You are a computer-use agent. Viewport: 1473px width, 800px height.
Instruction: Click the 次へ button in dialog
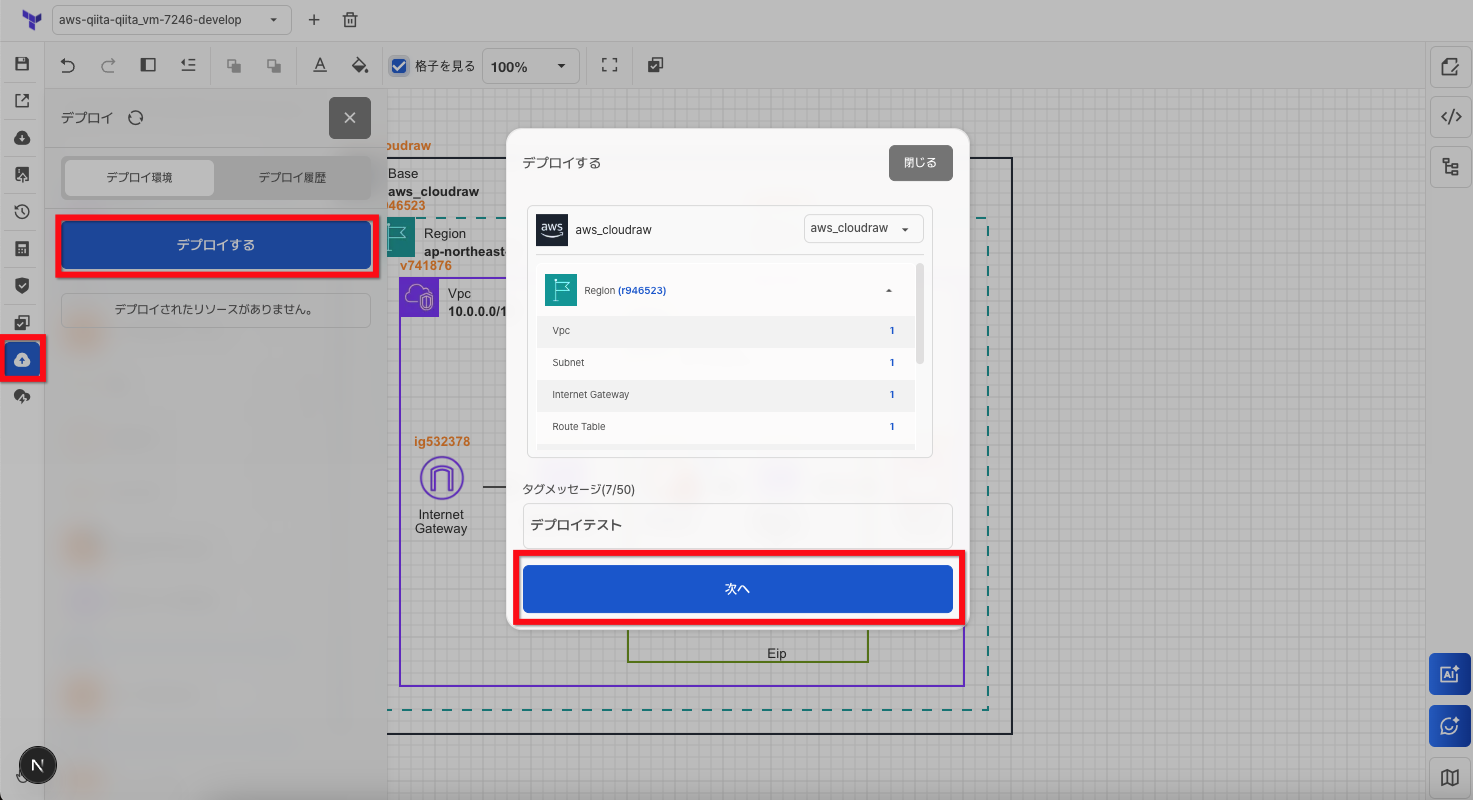pyautogui.click(x=738, y=589)
